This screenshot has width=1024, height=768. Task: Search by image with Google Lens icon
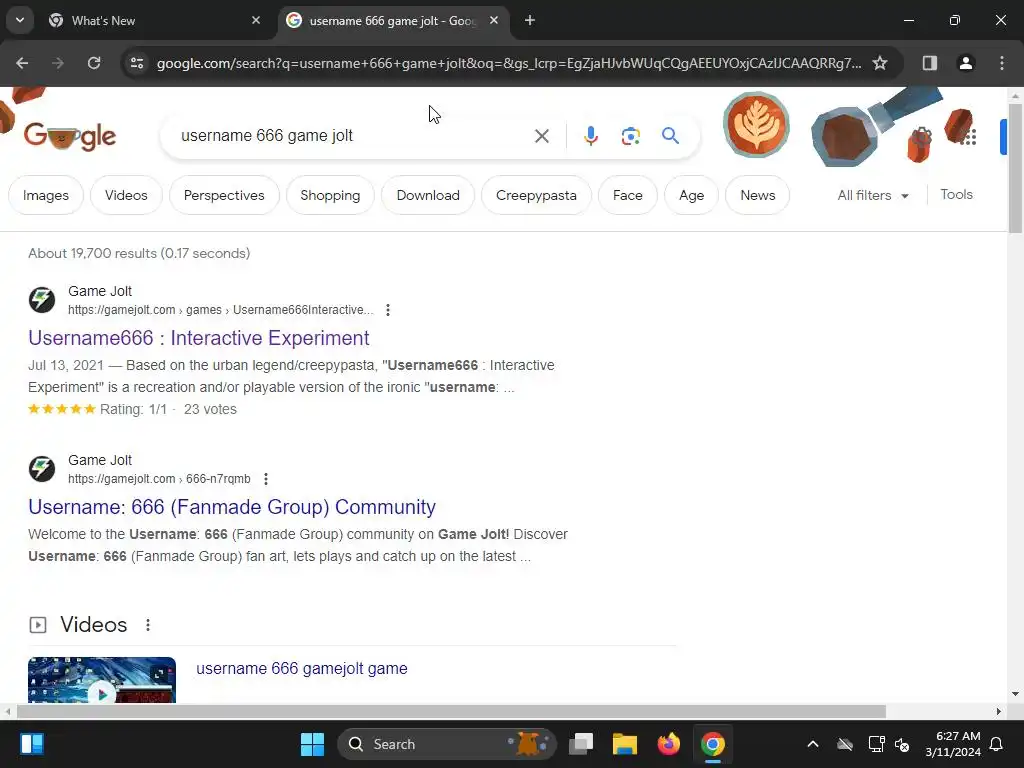coord(630,136)
